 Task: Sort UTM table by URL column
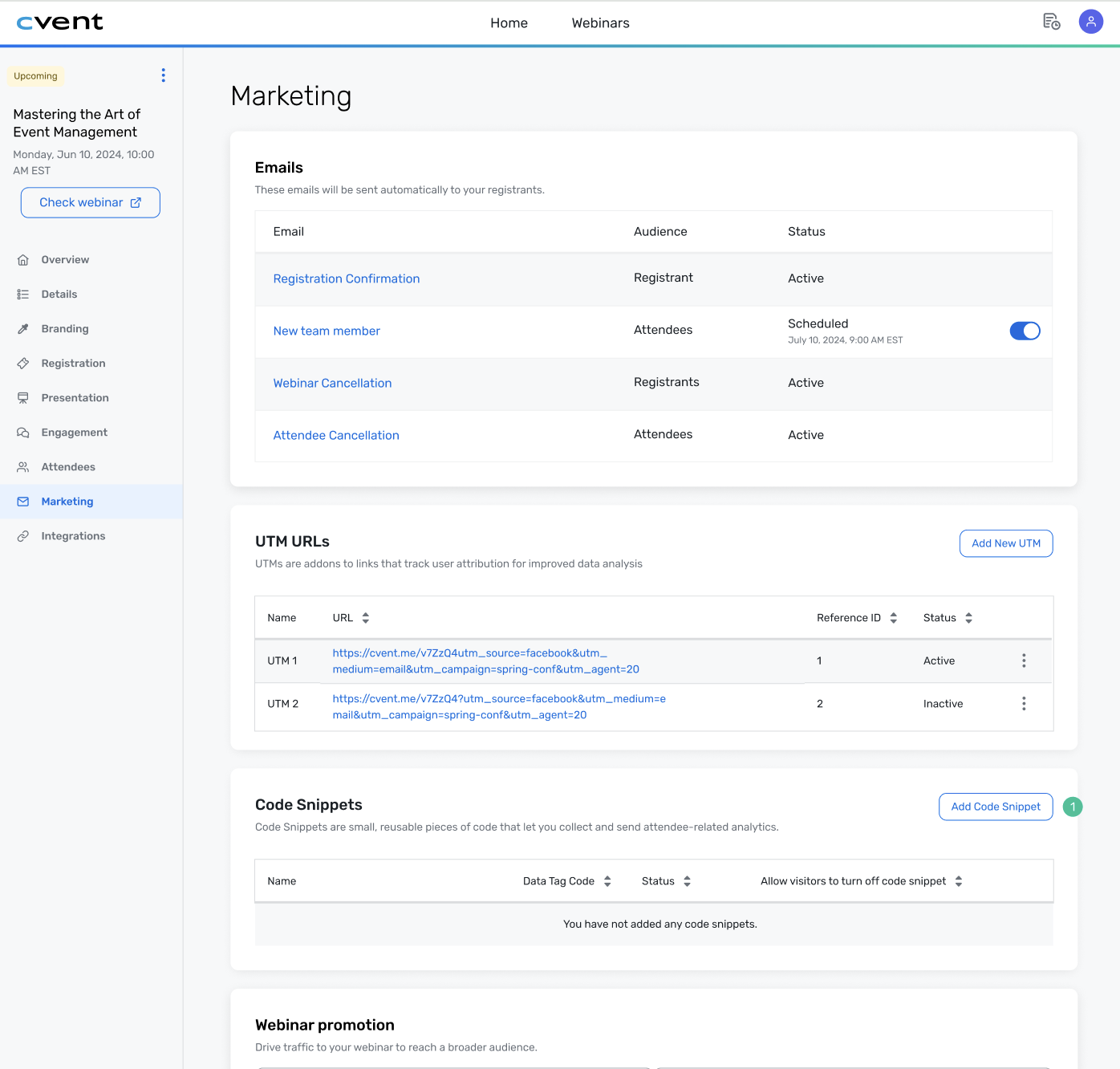pyautogui.click(x=366, y=618)
